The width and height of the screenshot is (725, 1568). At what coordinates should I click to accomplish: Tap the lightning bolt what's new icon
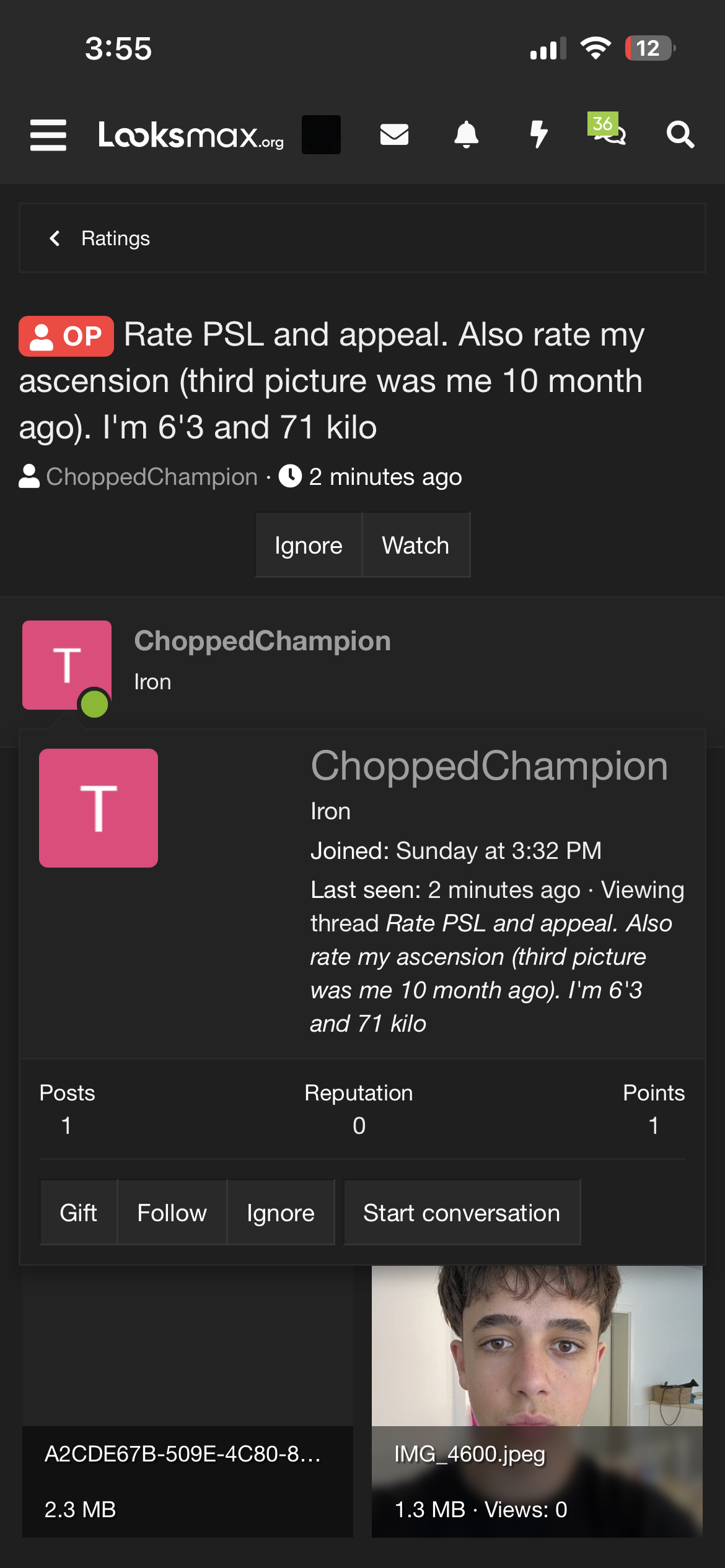point(539,134)
